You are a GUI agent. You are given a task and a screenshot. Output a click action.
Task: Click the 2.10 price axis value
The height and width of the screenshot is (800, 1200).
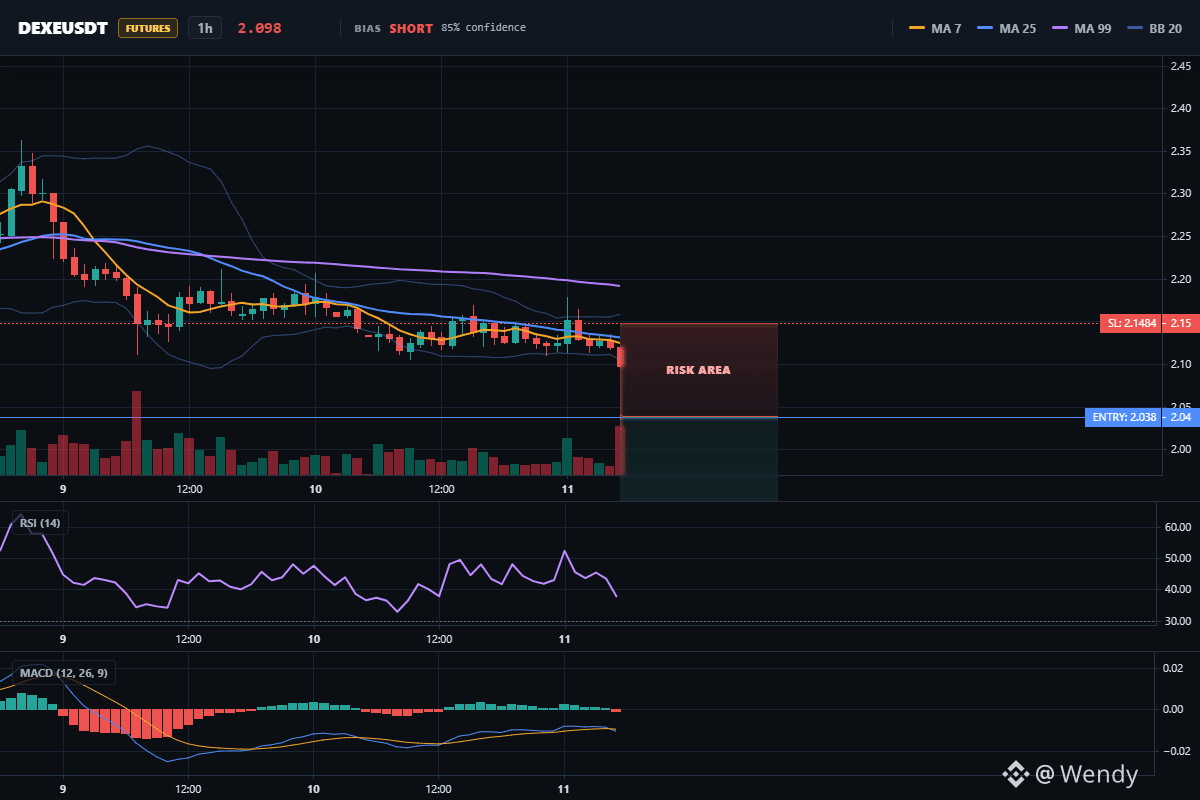point(1181,364)
